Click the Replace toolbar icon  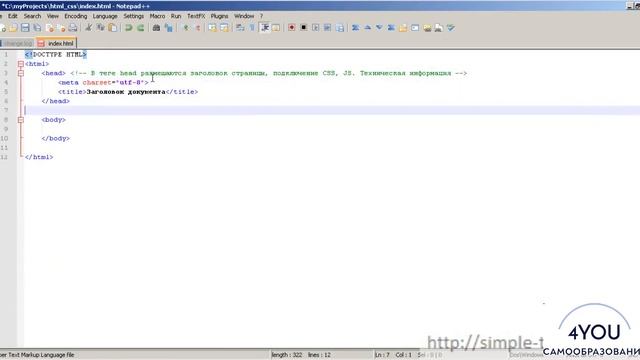point(168,28)
